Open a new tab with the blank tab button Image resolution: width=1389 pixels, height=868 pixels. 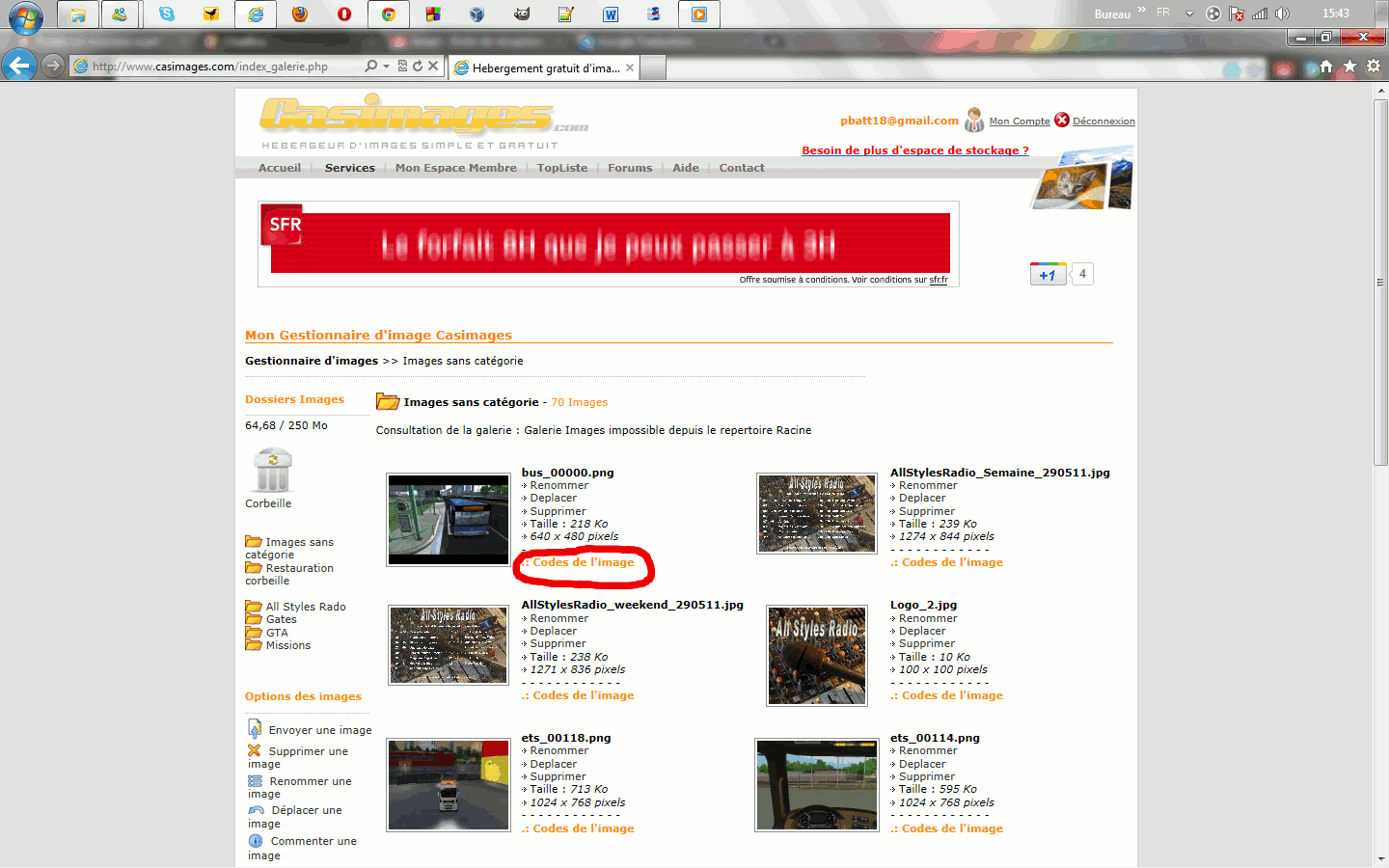click(653, 68)
